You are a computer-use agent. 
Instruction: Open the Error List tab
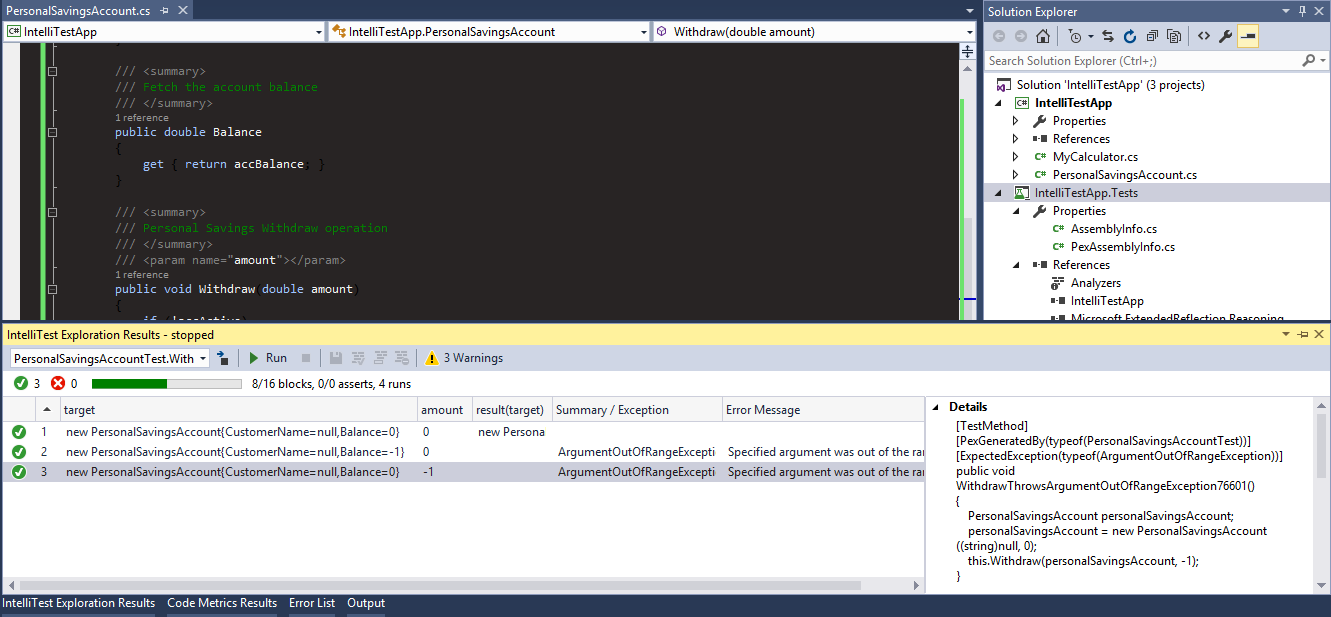point(312,603)
